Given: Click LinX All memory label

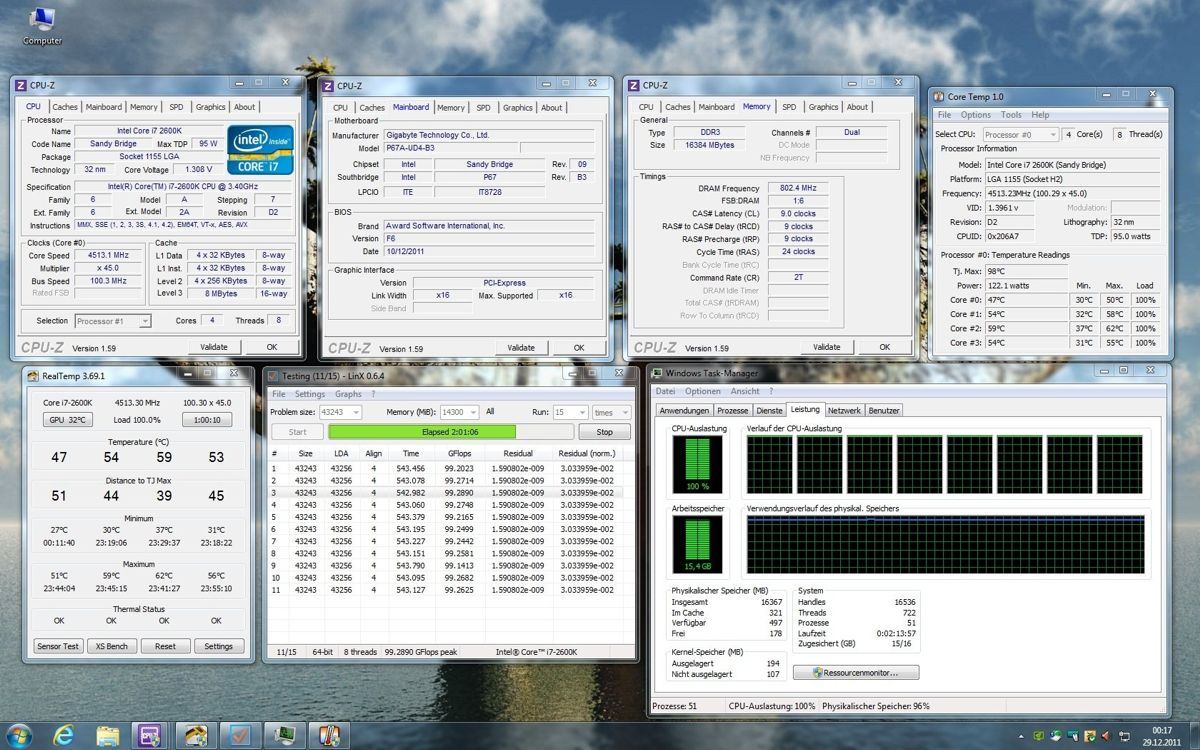Looking at the screenshot, I should click(490, 412).
